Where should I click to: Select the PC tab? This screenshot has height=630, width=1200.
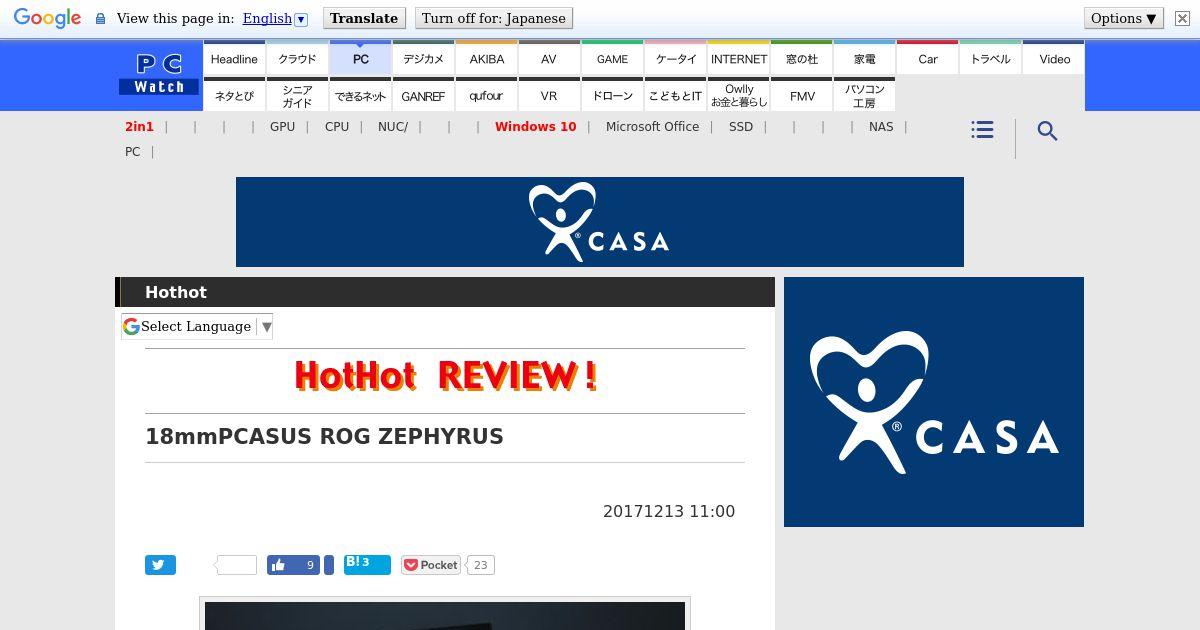coord(360,58)
